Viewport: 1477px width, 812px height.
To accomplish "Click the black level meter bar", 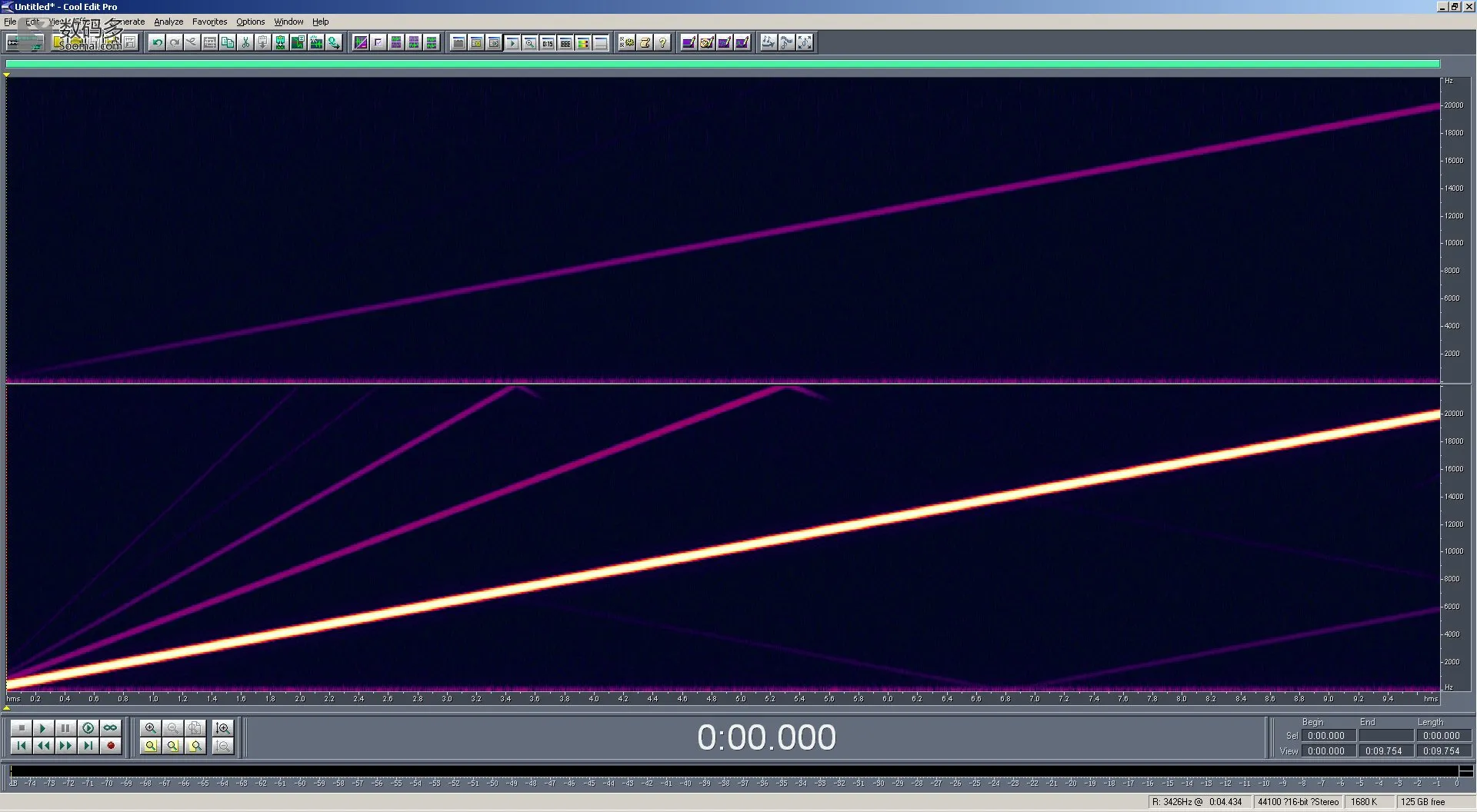I will pos(735,770).
